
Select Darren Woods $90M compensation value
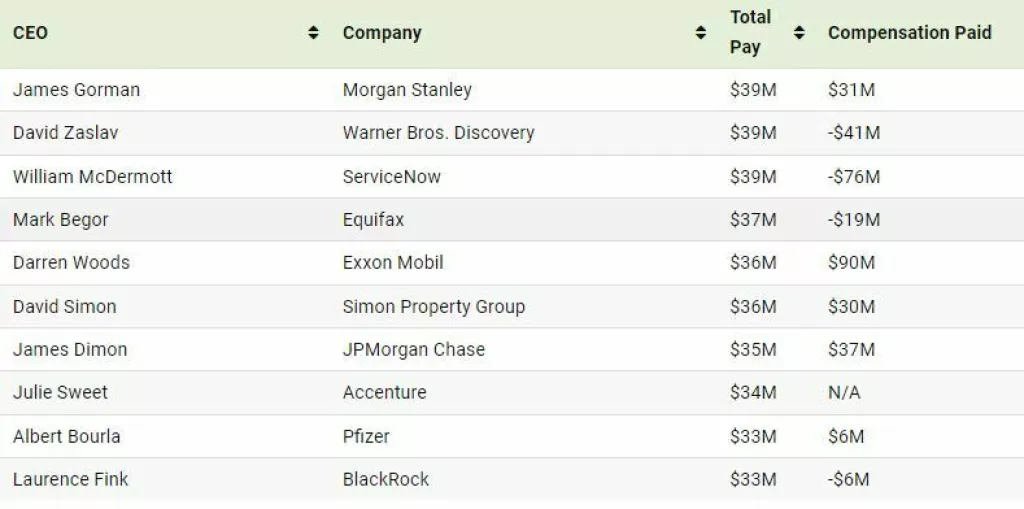[x=851, y=263]
